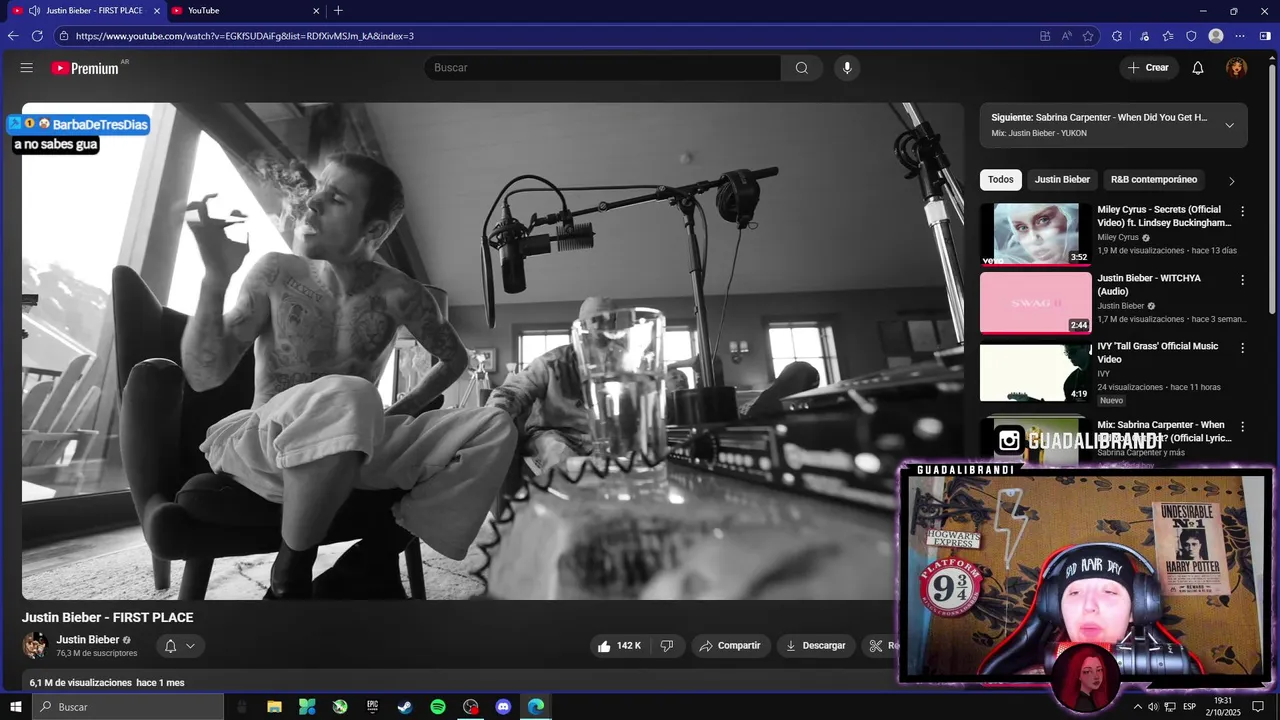
Task: Click the Crear button
Action: [x=1148, y=68]
